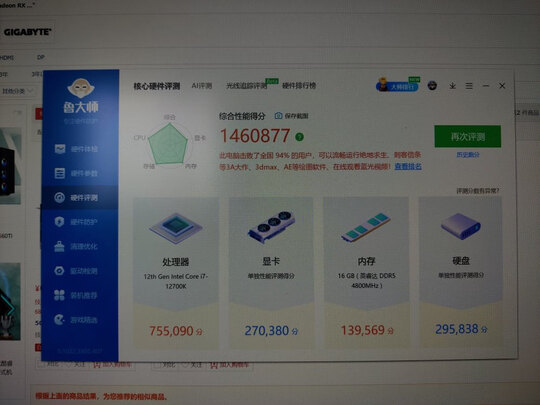Switch to 硬件排行榜 tab

[299, 85]
